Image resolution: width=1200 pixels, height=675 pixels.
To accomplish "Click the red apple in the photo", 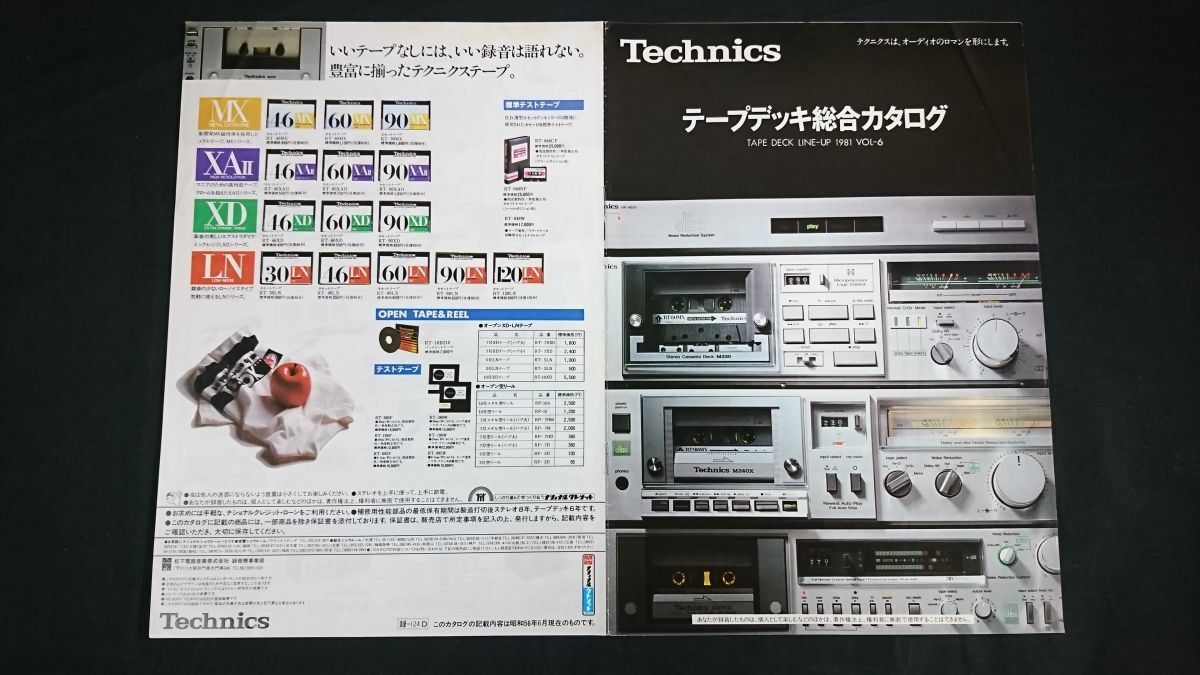I will tap(290, 384).
